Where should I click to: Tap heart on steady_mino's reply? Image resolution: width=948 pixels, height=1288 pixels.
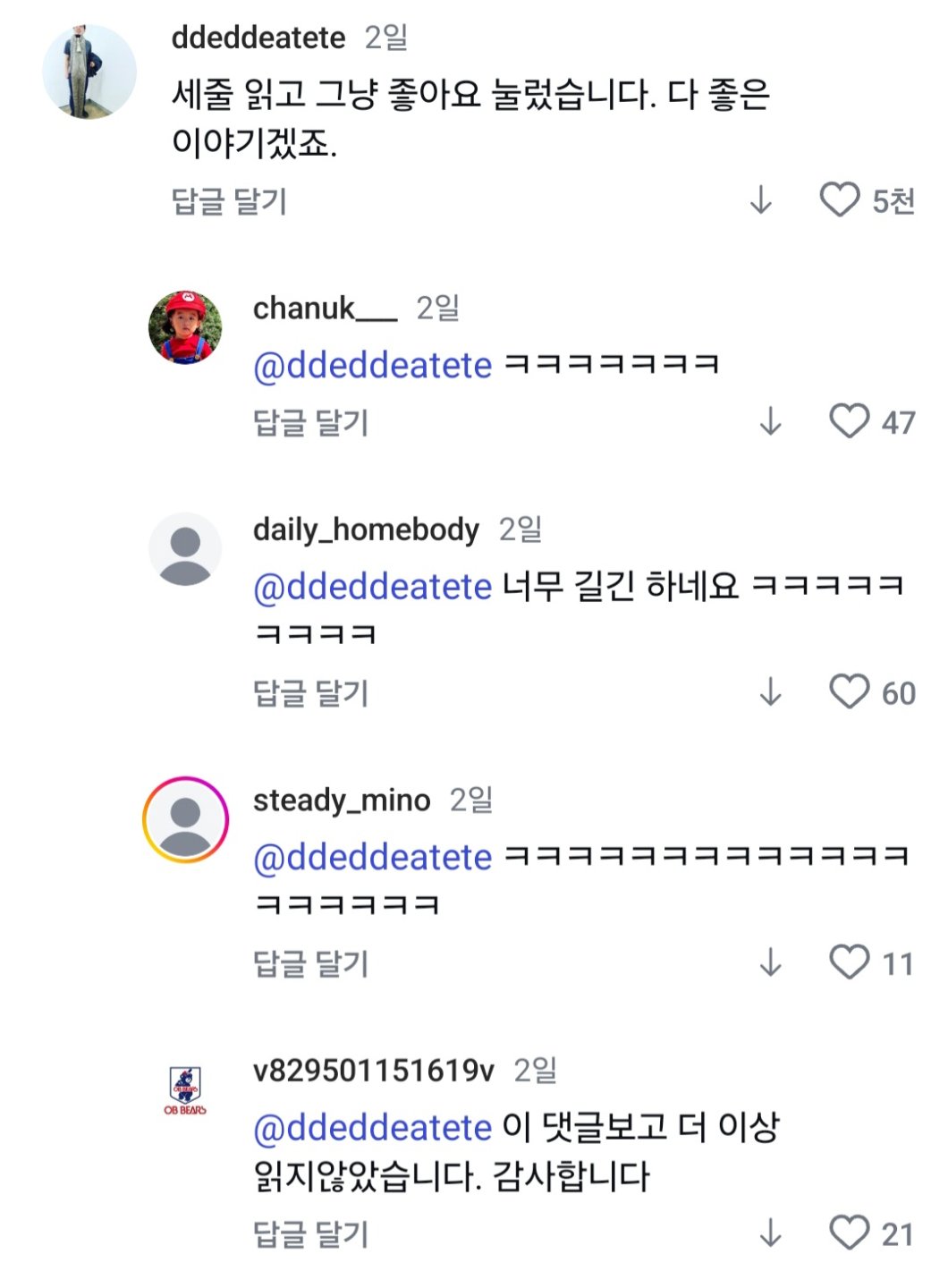click(x=849, y=962)
